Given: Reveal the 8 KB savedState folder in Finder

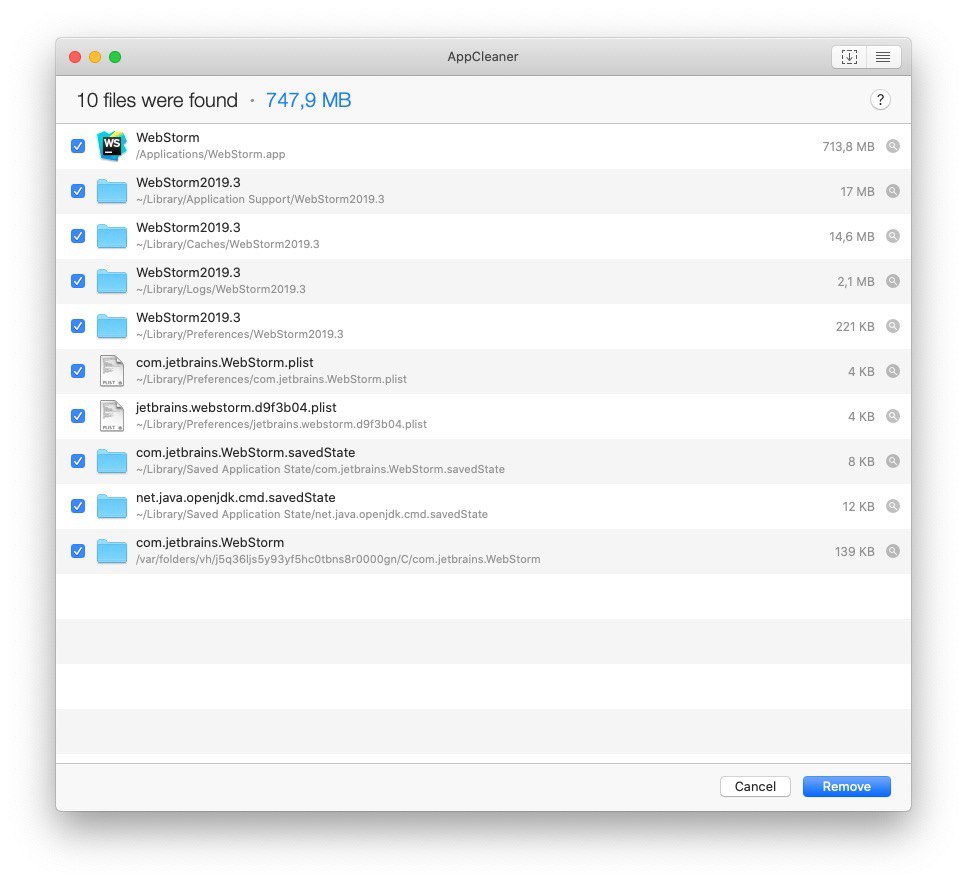Looking at the screenshot, I should point(892,461).
